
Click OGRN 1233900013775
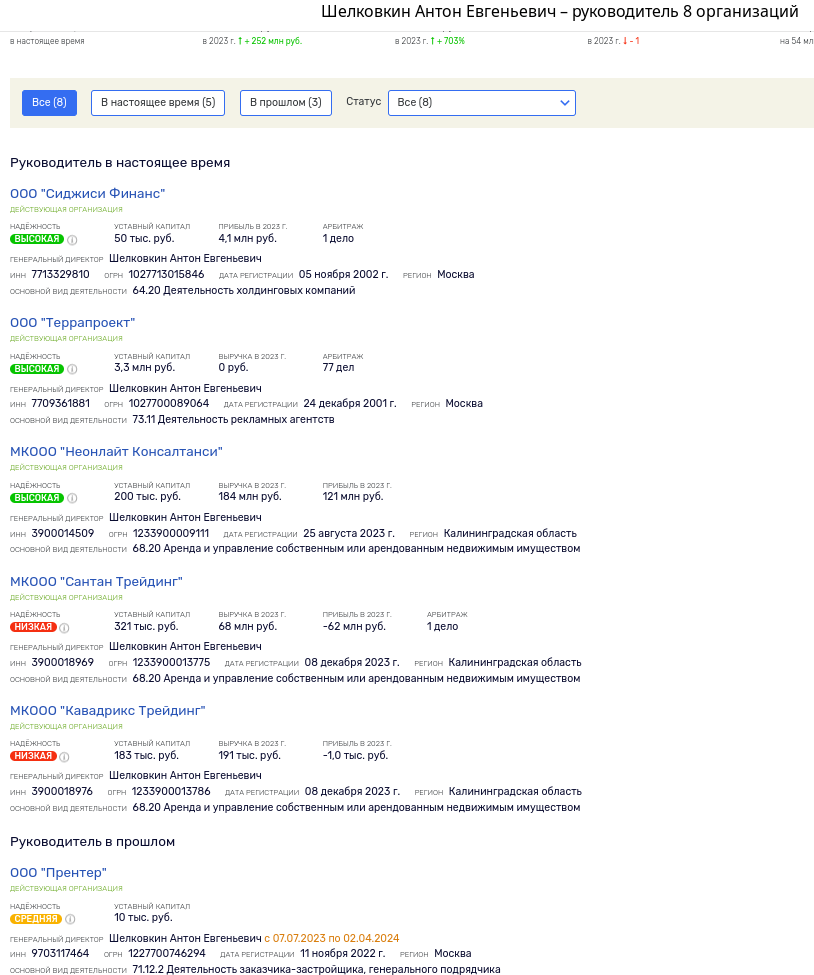pos(172,662)
